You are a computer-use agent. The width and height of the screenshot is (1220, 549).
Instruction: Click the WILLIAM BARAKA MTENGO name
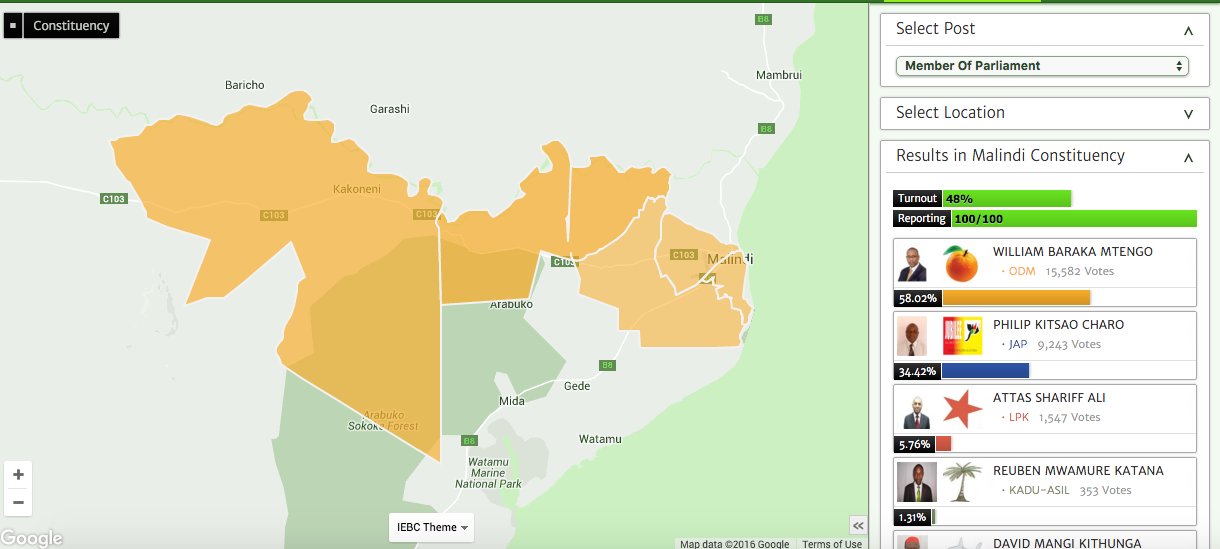(x=1072, y=252)
